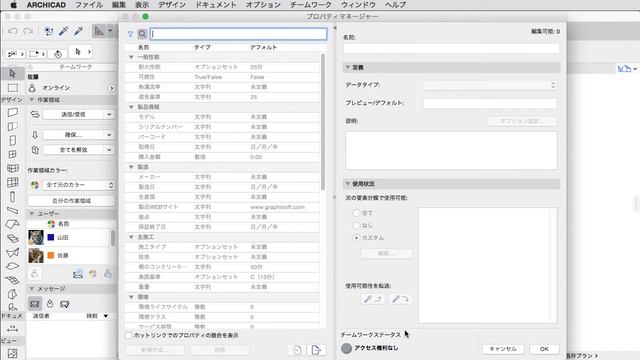Click the right inject availability eyedropper button
Screen dimensions: 640x360
400,299
